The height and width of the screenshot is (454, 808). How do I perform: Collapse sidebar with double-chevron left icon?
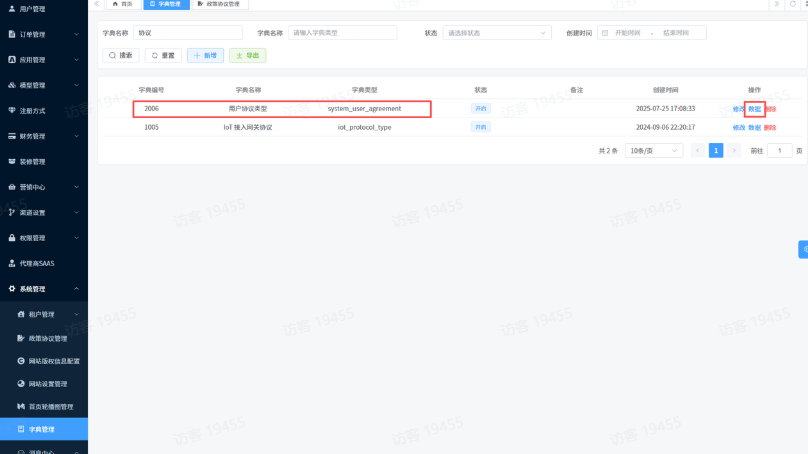97,4
